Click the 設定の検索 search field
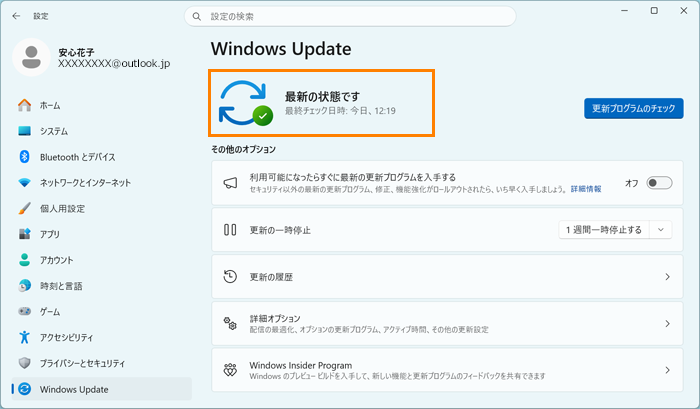This screenshot has height=409, width=700. tap(350, 17)
